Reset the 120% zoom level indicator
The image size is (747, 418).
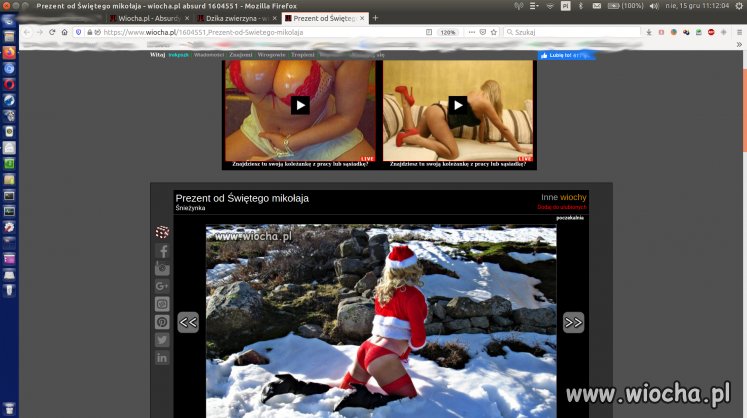click(x=448, y=32)
